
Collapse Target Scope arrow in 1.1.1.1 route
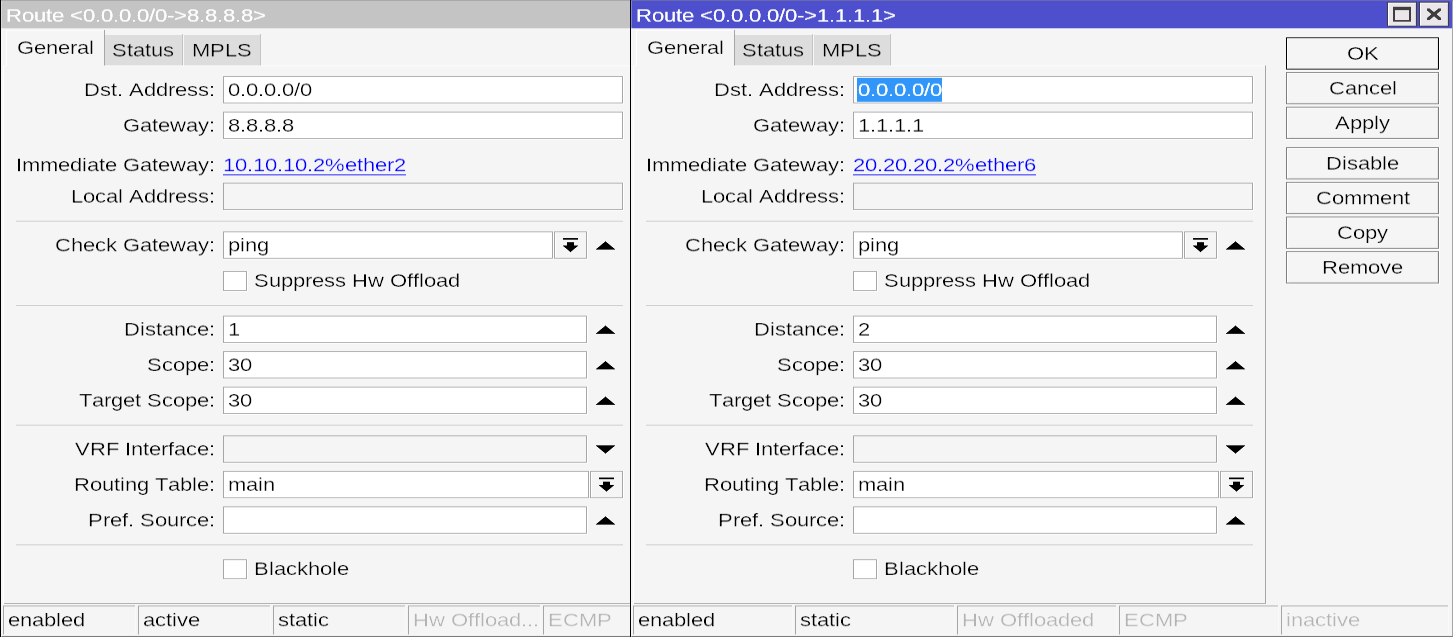pyautogui.click(x=1235, y=401)
